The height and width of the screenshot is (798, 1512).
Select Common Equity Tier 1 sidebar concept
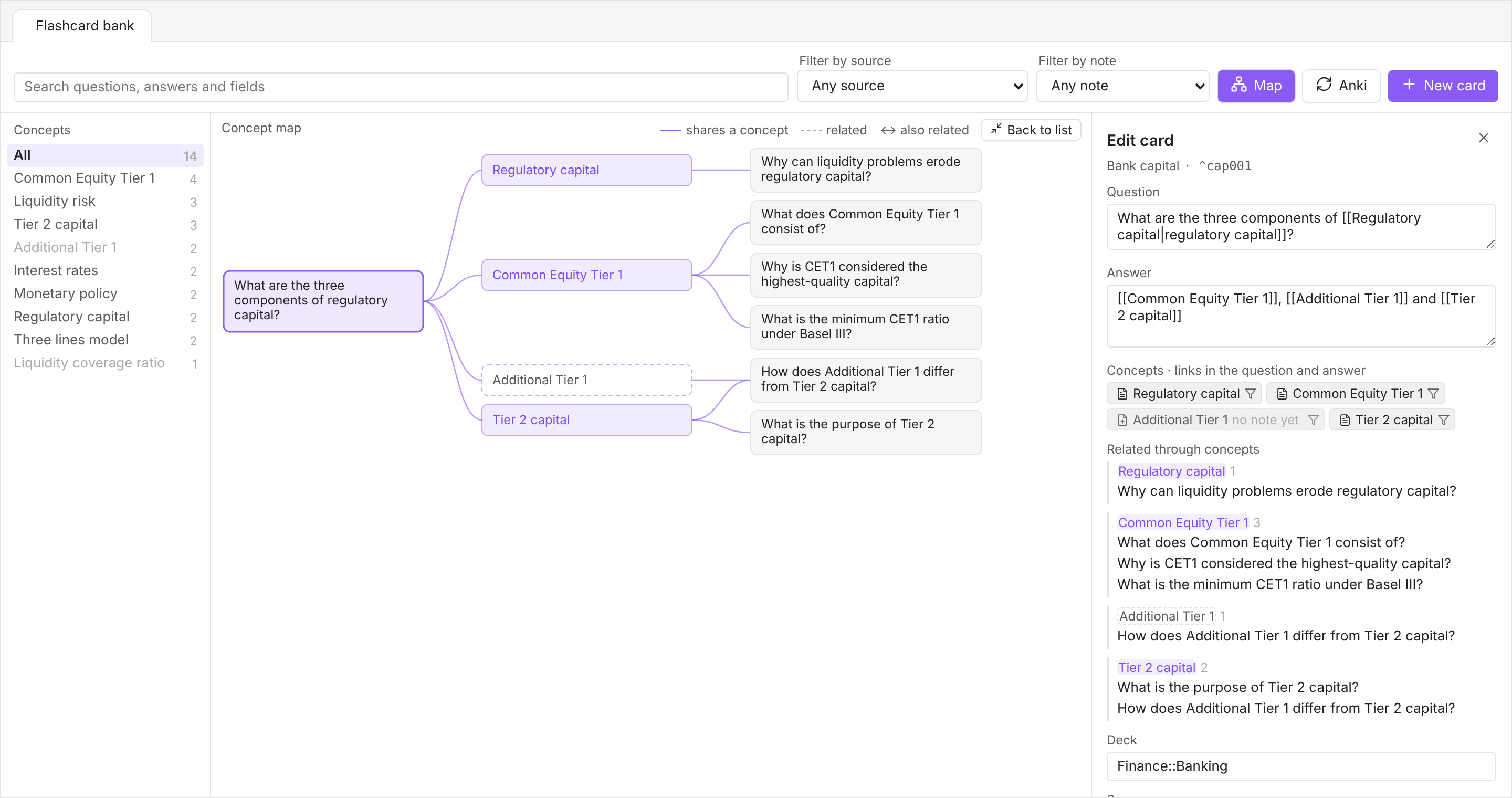(x=105, y=178)
